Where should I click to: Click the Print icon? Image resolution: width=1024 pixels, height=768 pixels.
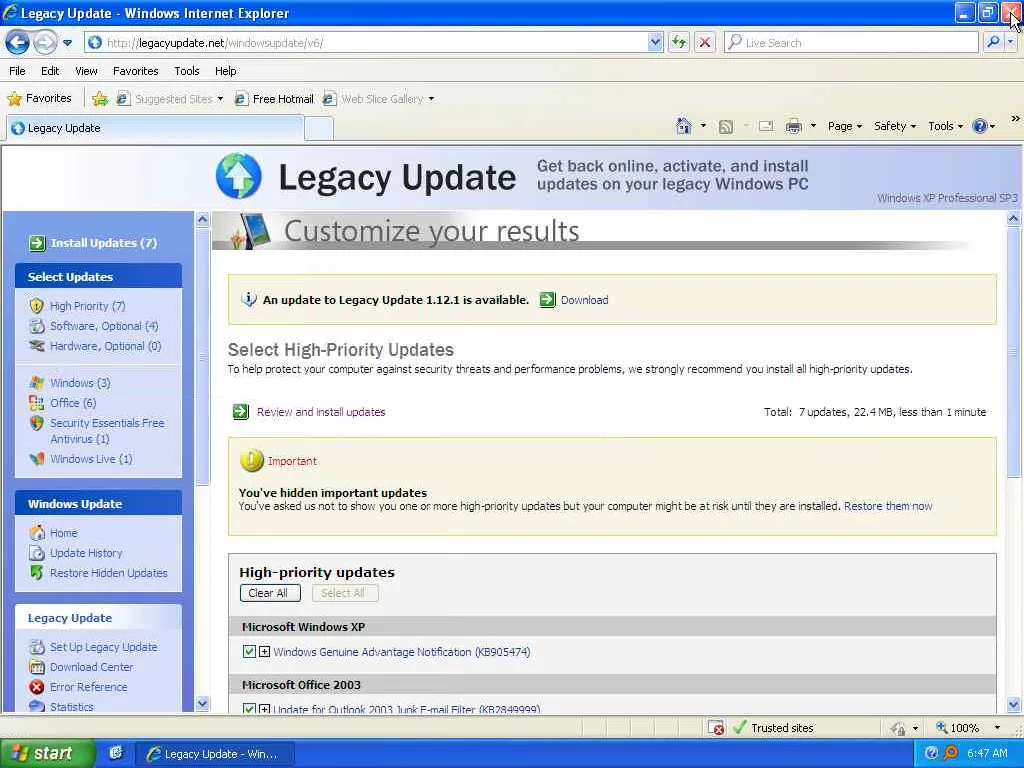793,126
